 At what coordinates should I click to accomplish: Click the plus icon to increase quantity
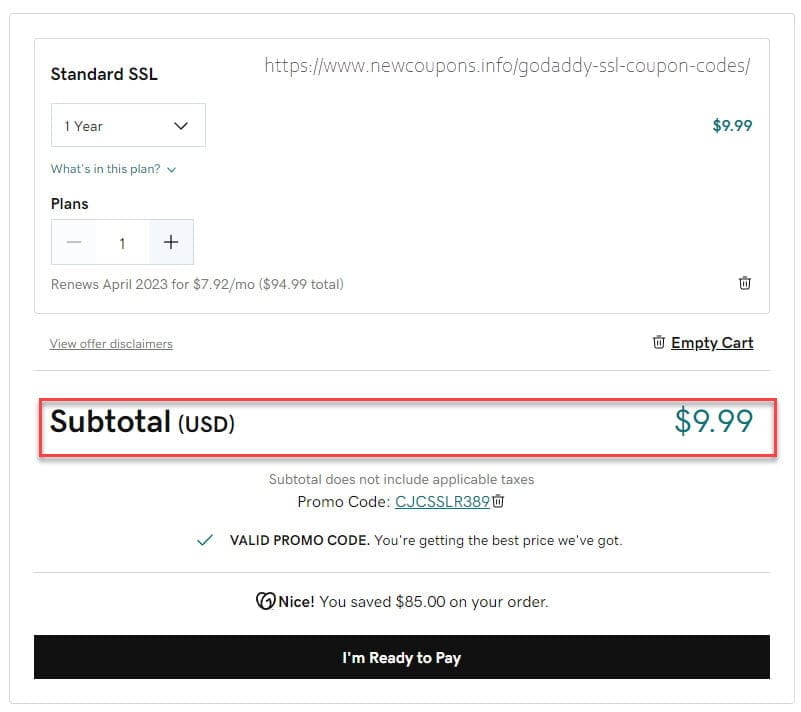point(170,242)
